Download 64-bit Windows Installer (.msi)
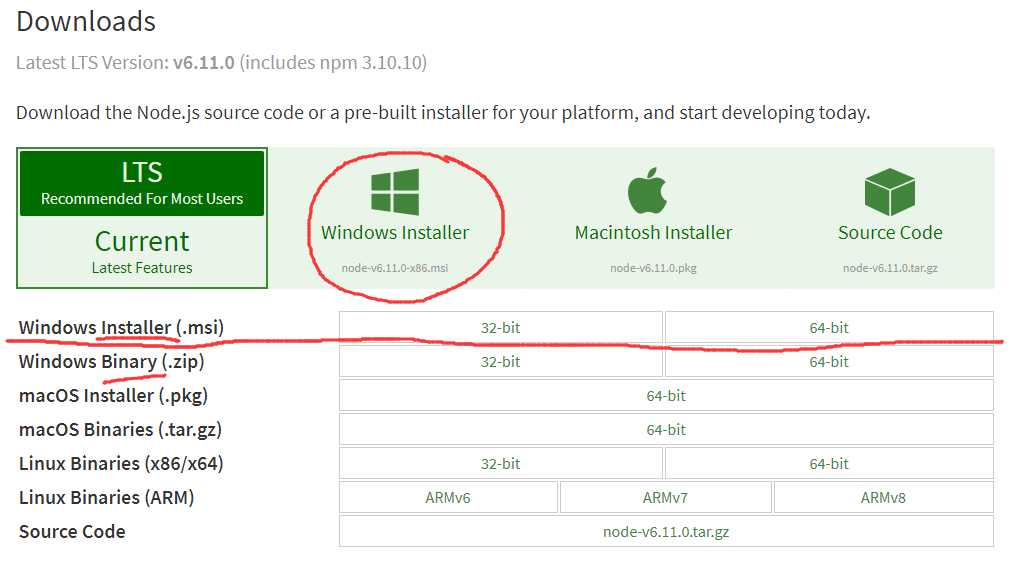Screen dimensions: 1025x562 click(829, 327)
